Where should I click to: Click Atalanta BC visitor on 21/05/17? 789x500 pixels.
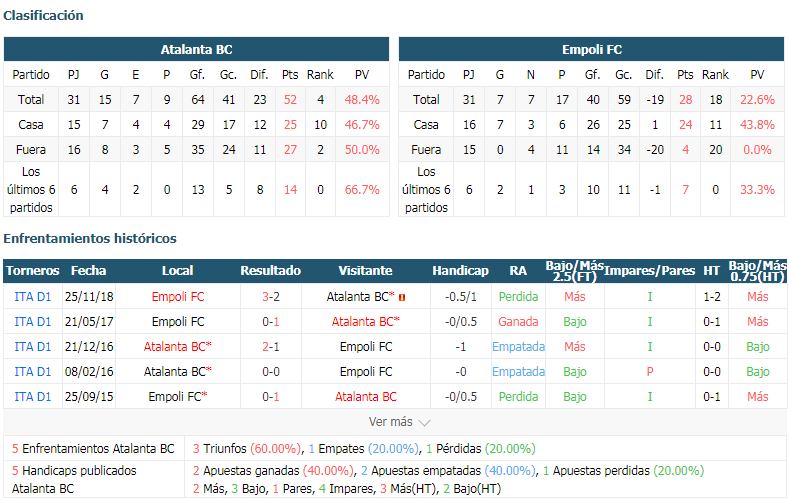tap(365, 322)
